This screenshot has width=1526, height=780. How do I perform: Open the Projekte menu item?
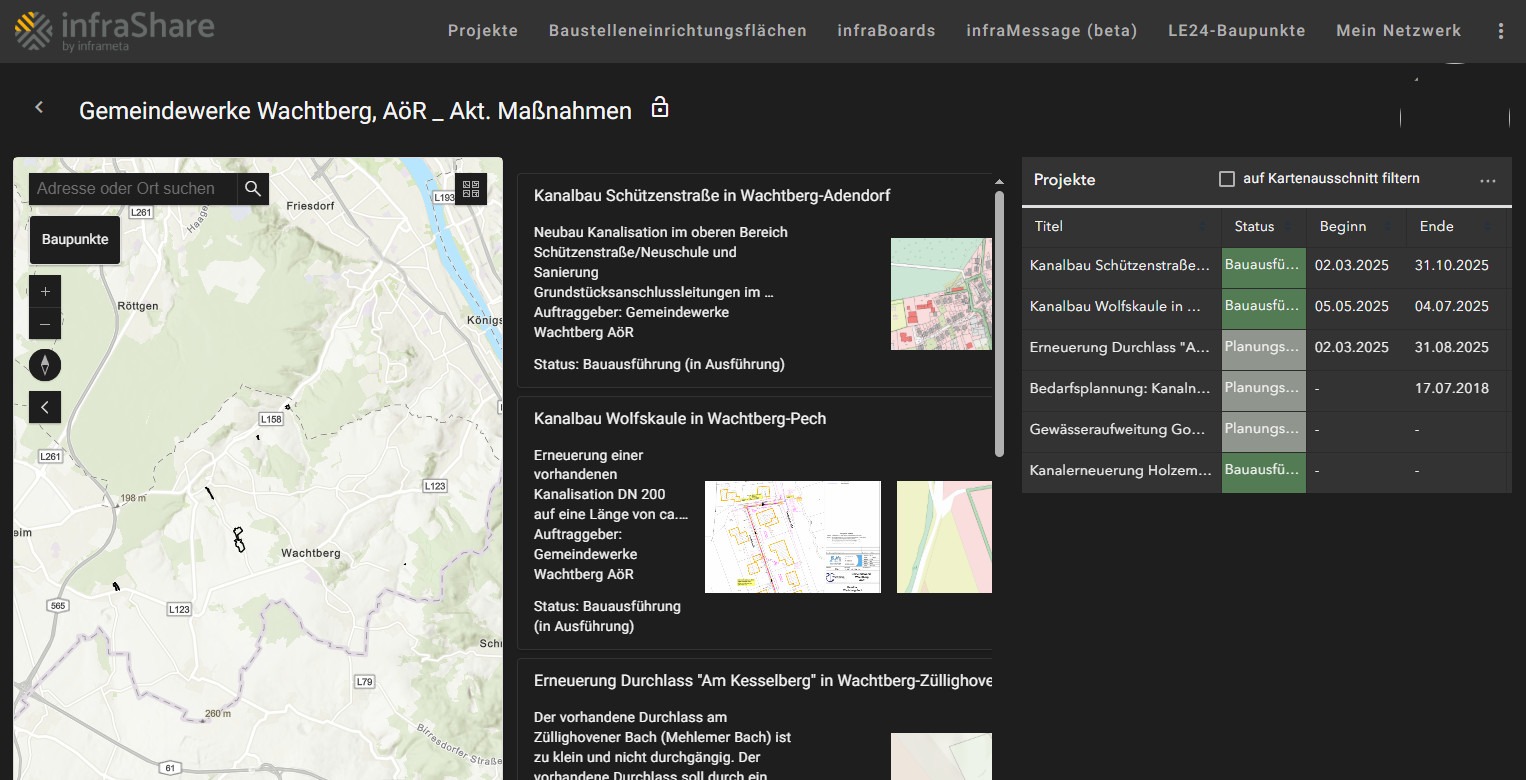482,31
